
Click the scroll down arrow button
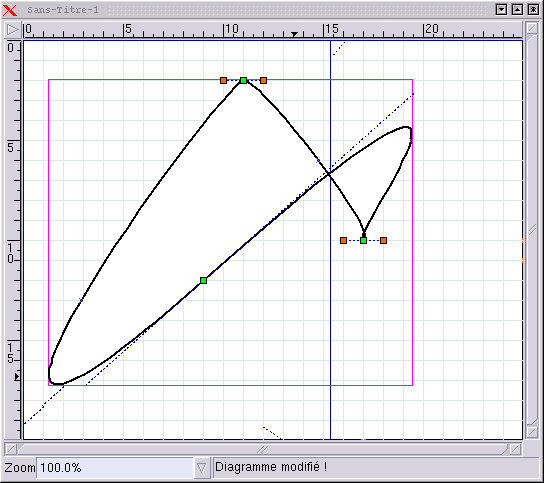click(x=532, y=432)
